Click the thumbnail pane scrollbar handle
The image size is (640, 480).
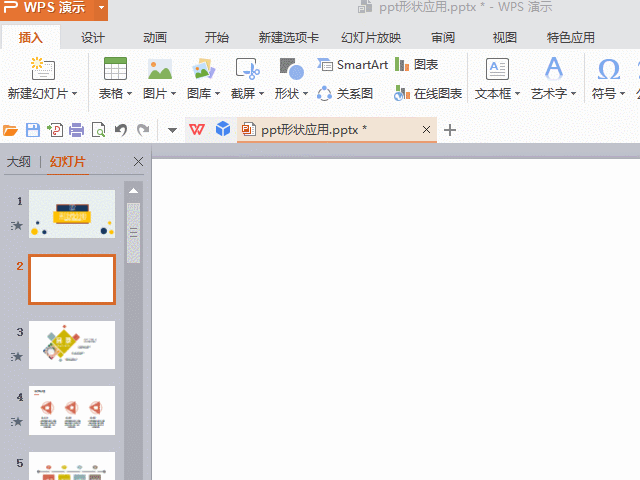click(133, 233)
